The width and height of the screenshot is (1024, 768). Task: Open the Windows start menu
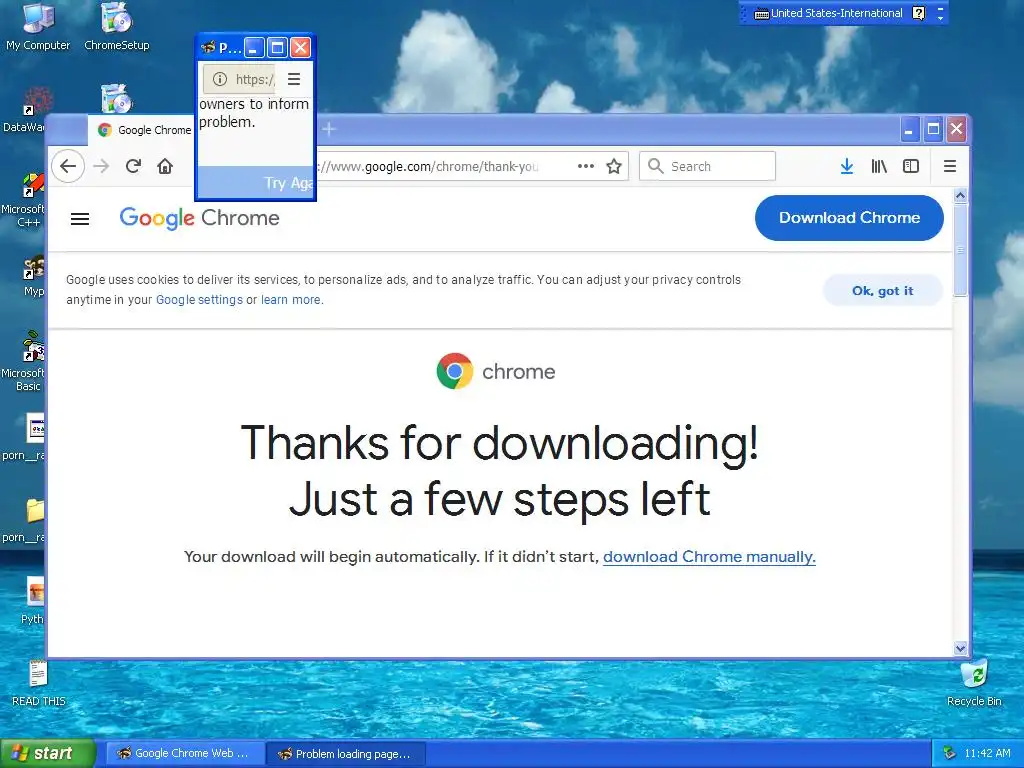(47, 753)
